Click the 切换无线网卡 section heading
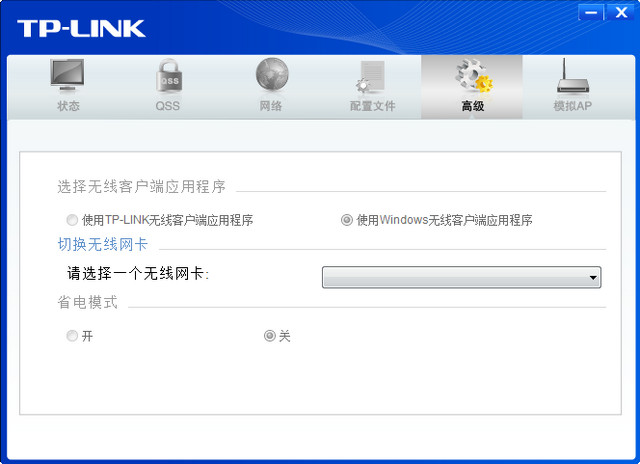This screenshot has width=640, height=464. [x=102, y=244]
